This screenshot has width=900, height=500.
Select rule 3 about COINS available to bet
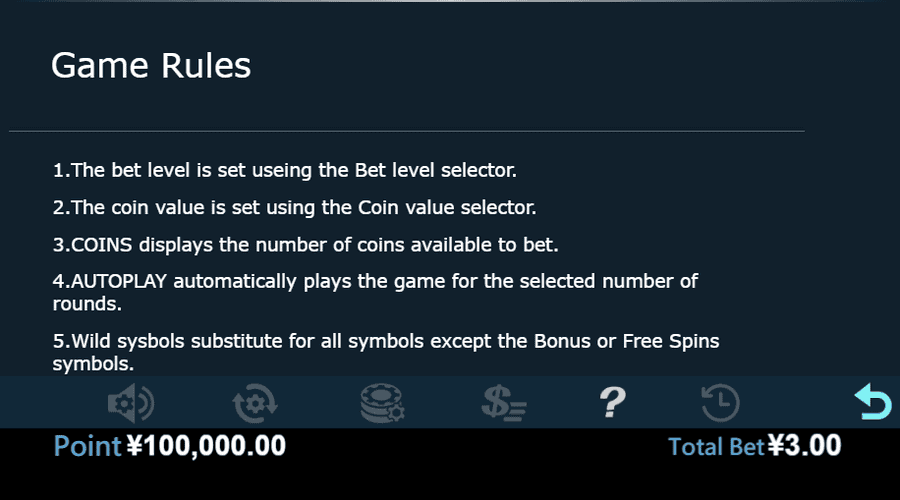305,245
